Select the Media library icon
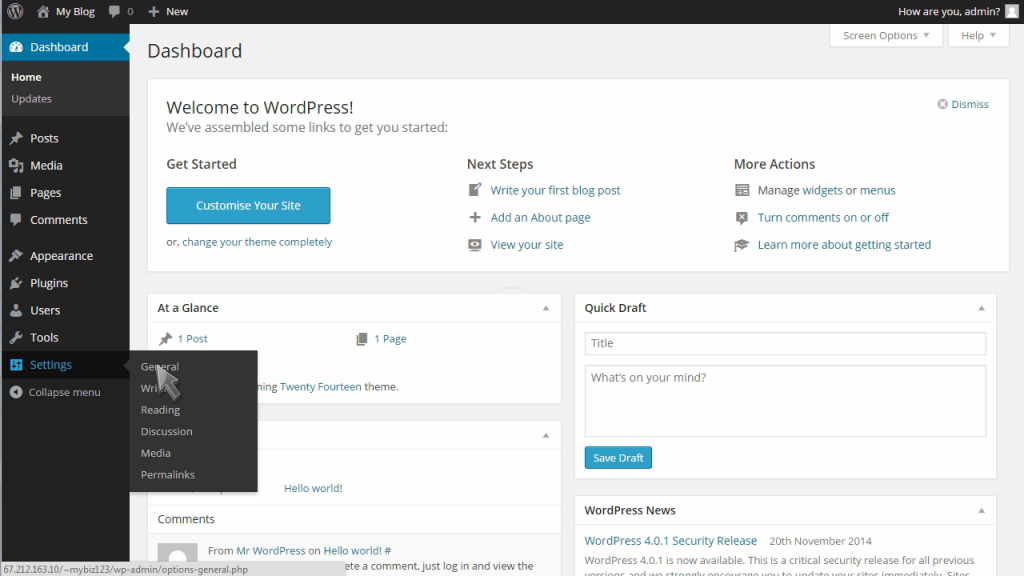The image size is (1024, 576). (16, 165)
